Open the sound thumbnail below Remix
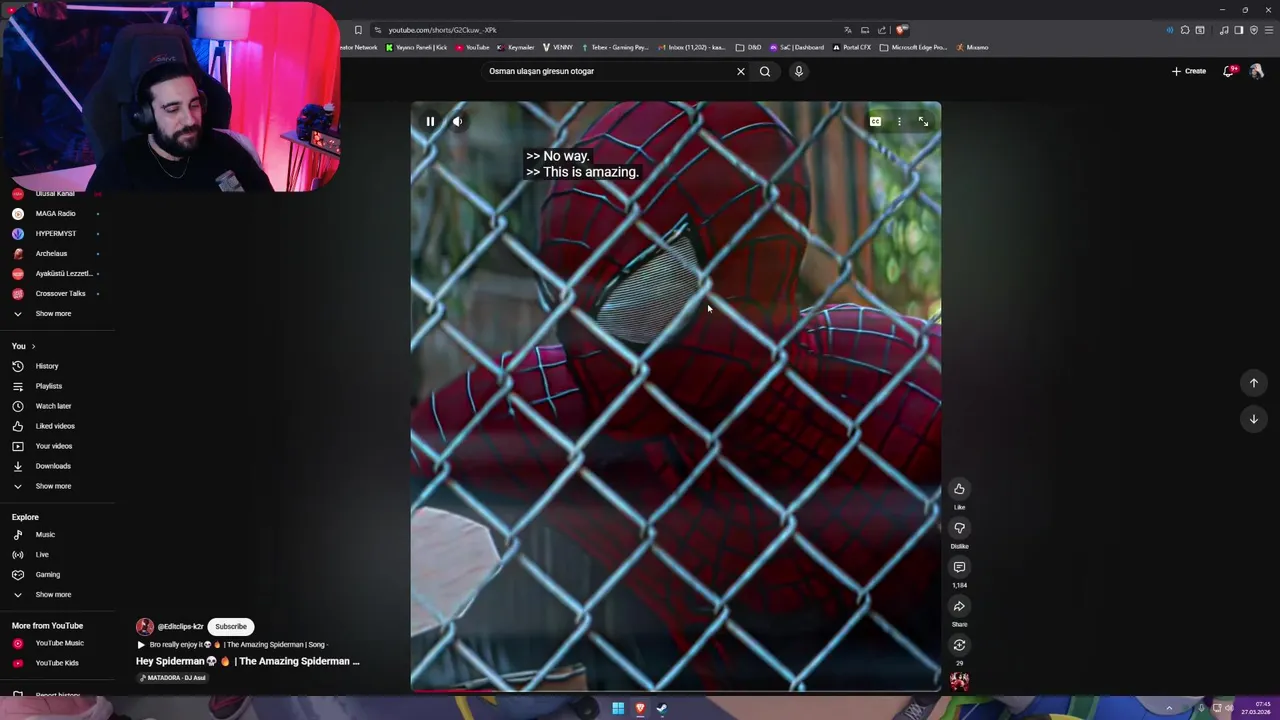Screen dimensions: 1280x720 click(959, 682)
